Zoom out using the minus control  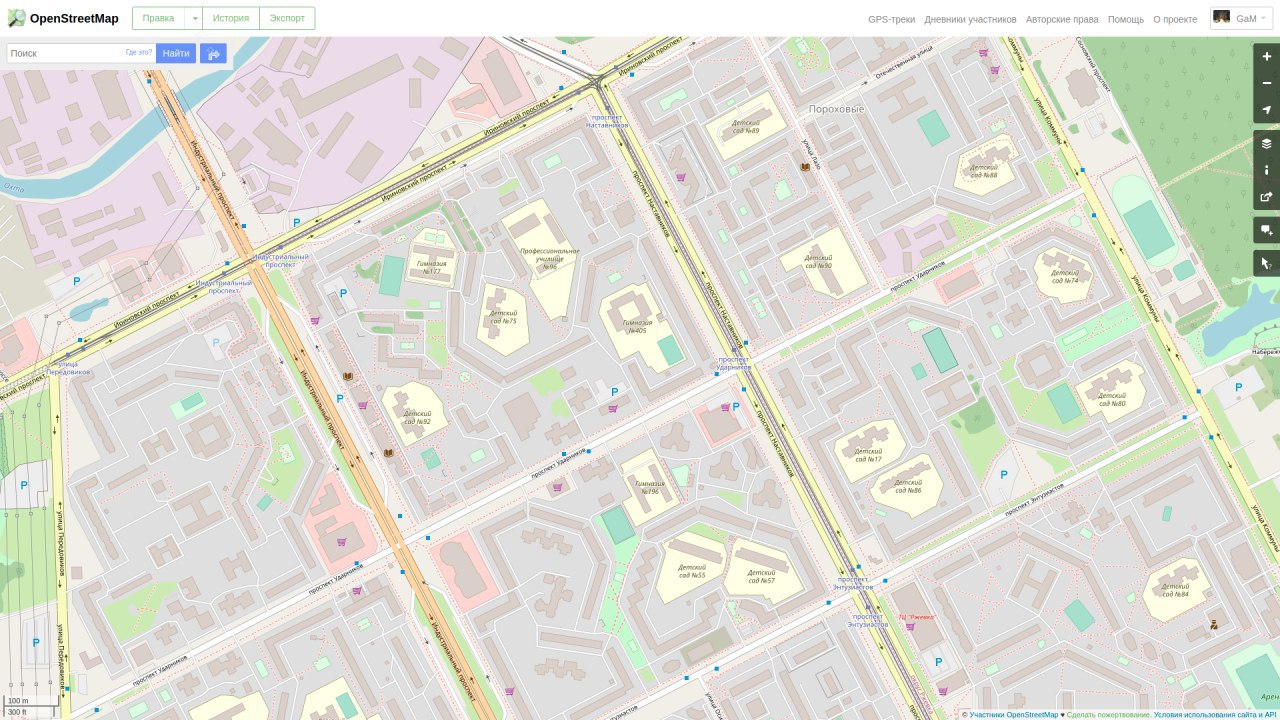[x=1266, y=83]
